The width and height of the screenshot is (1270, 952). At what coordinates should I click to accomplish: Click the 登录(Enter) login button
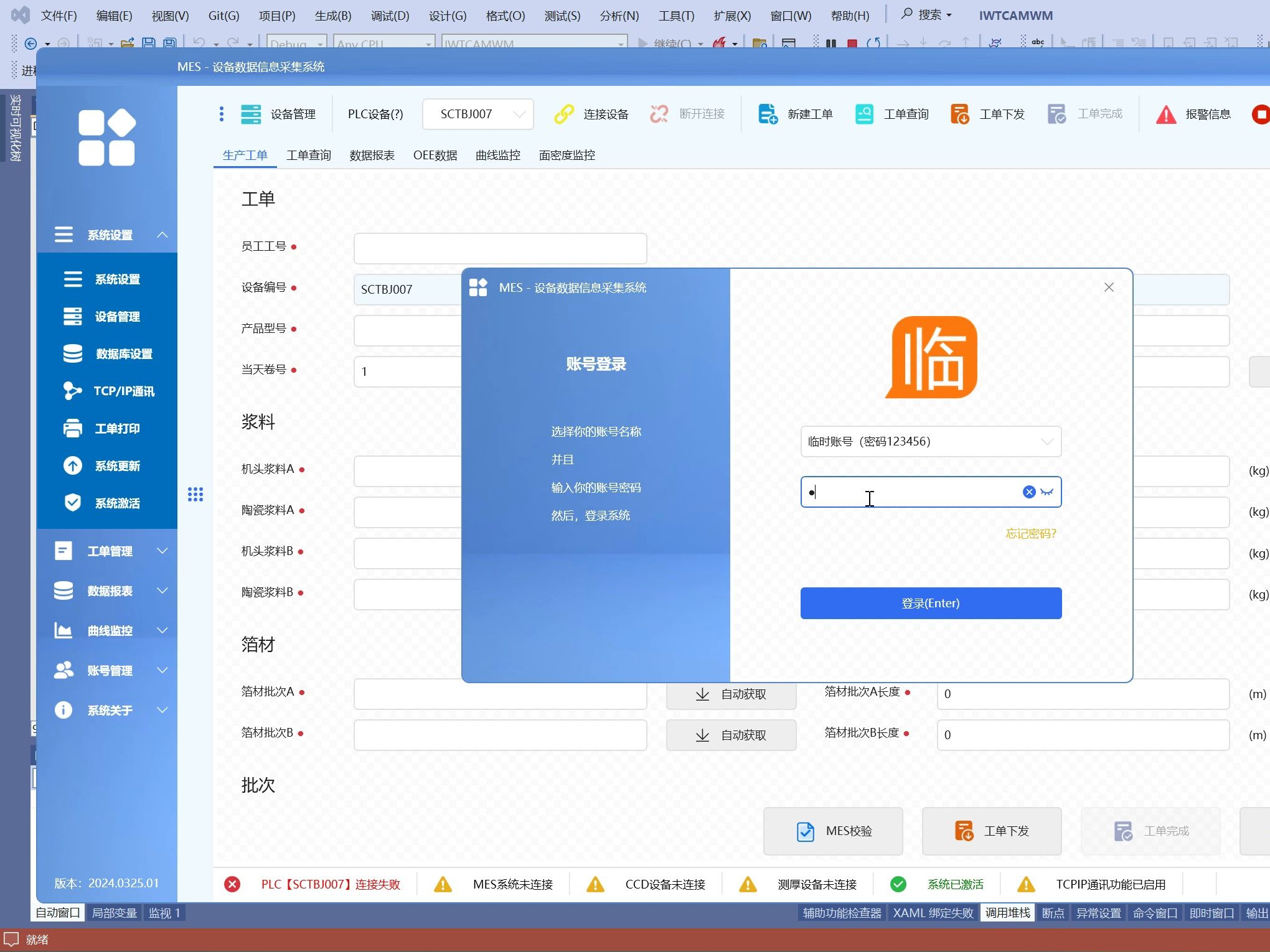pyautogui.click(x=930, y=602)
